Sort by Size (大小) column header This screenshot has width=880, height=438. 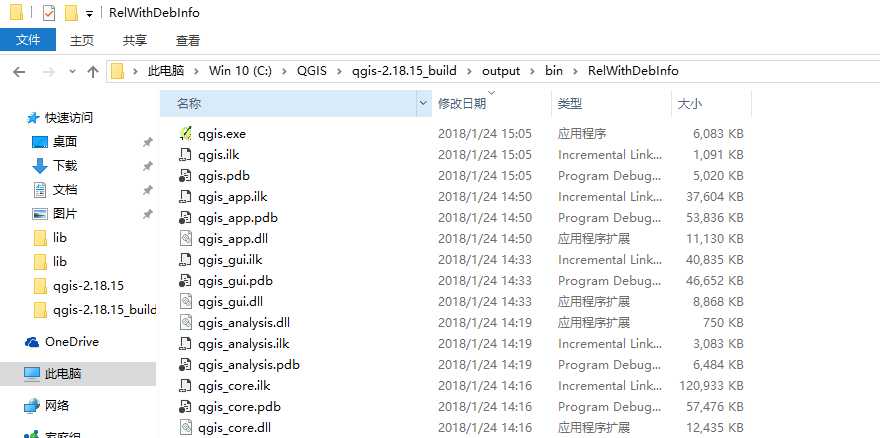point(711,103)
